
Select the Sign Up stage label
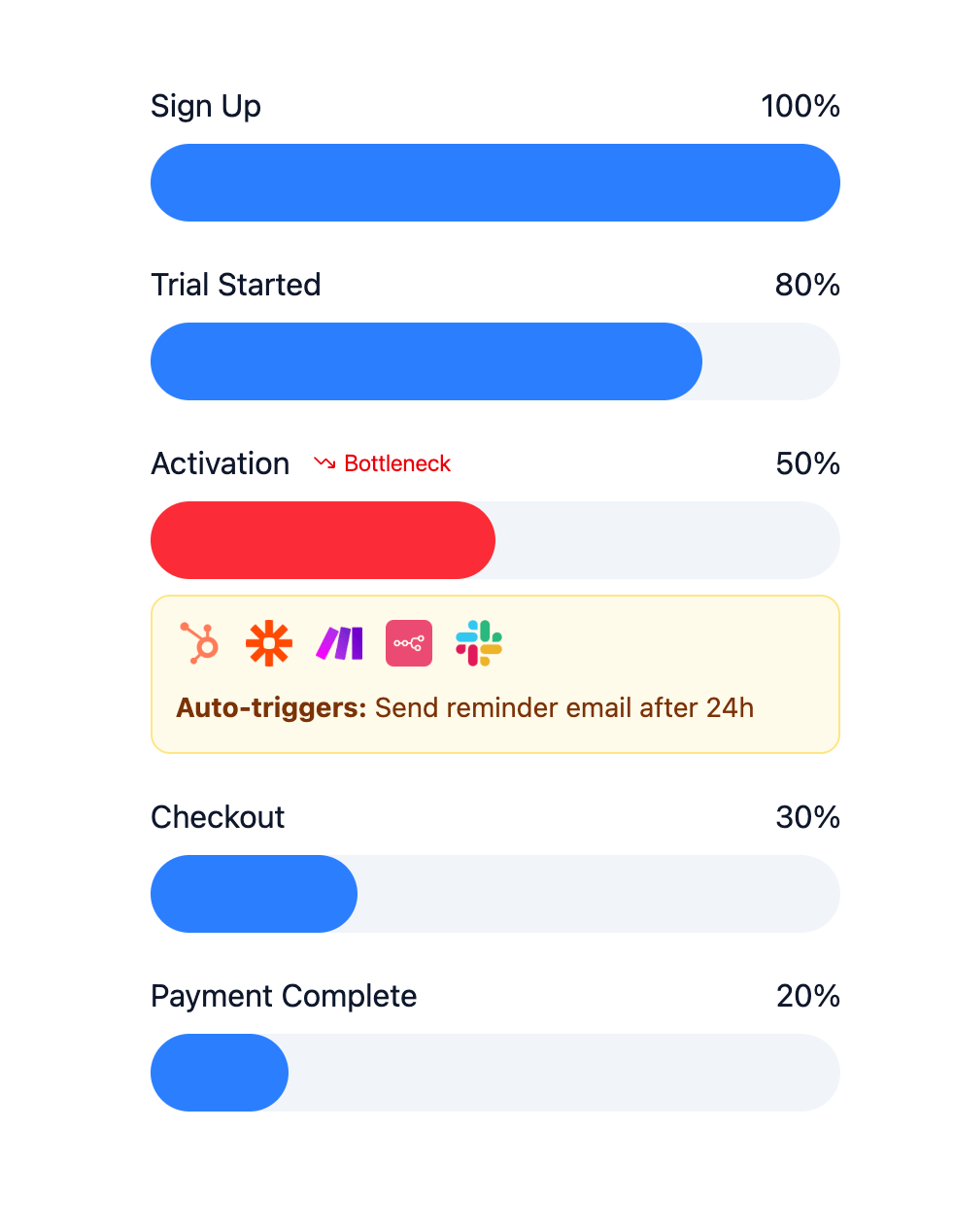[206, 106]
